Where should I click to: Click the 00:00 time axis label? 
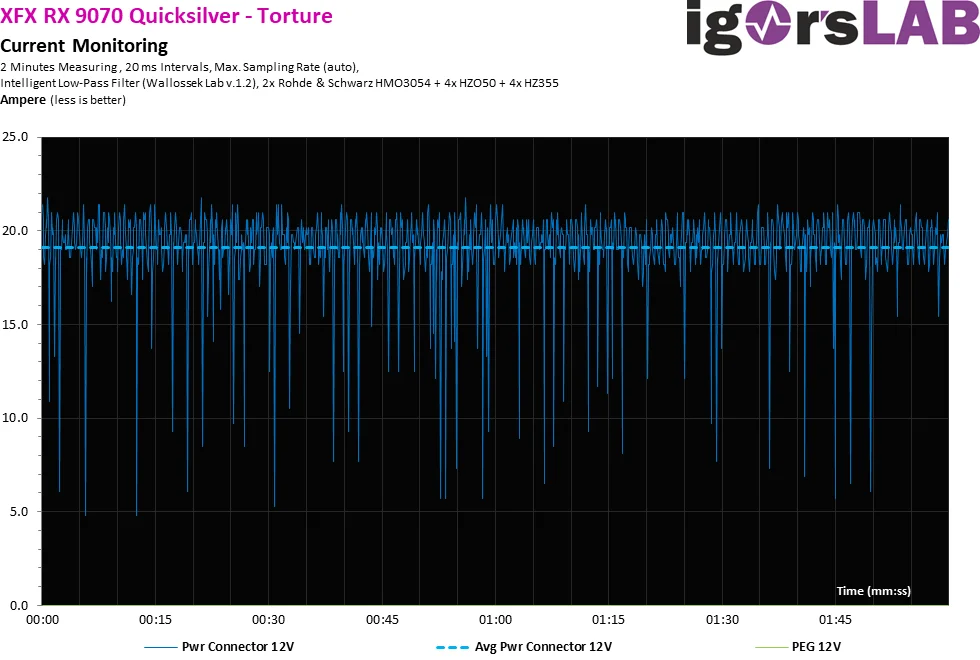coord(42,620)
